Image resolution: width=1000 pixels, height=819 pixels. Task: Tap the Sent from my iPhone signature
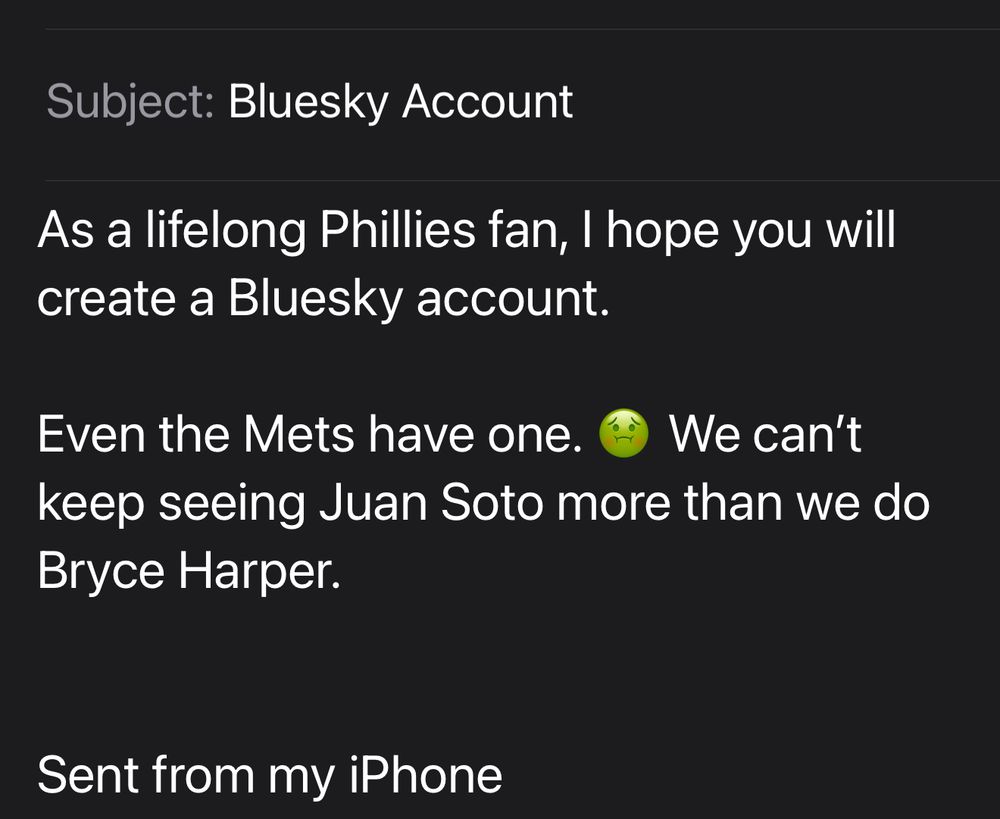pos(270,776)
